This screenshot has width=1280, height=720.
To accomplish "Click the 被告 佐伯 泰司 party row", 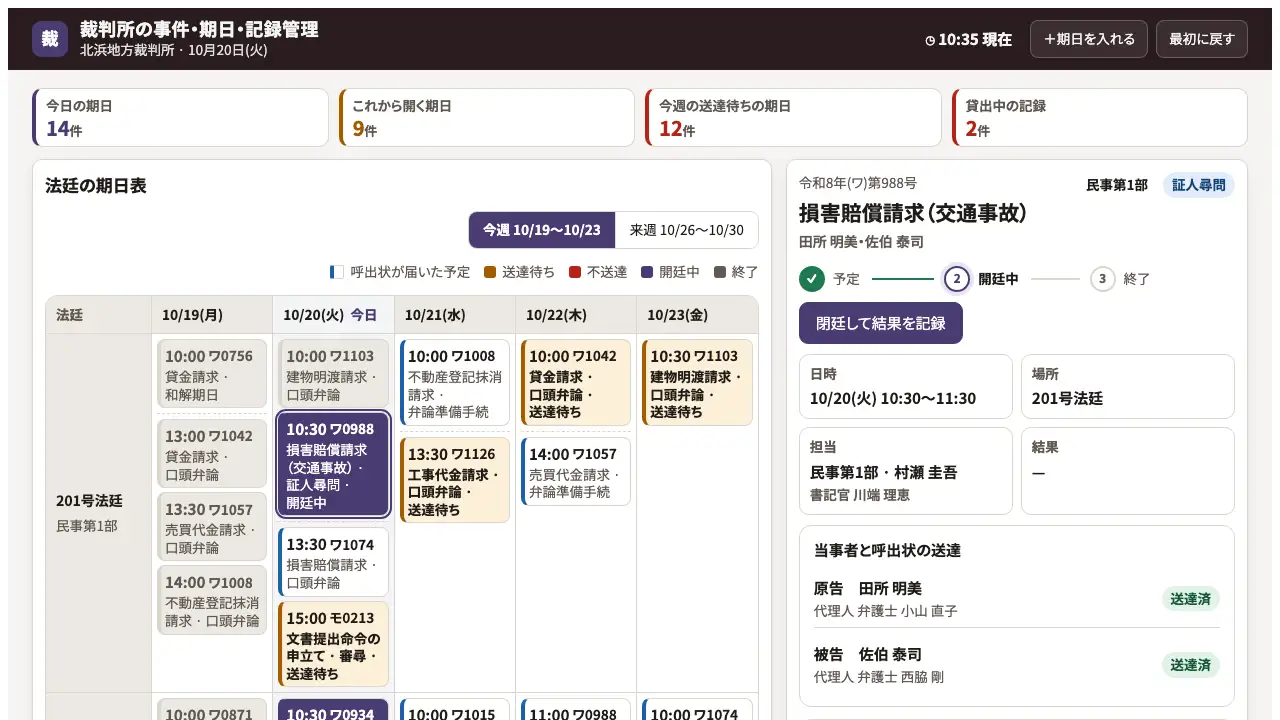I will click(x=1017, y=665).
